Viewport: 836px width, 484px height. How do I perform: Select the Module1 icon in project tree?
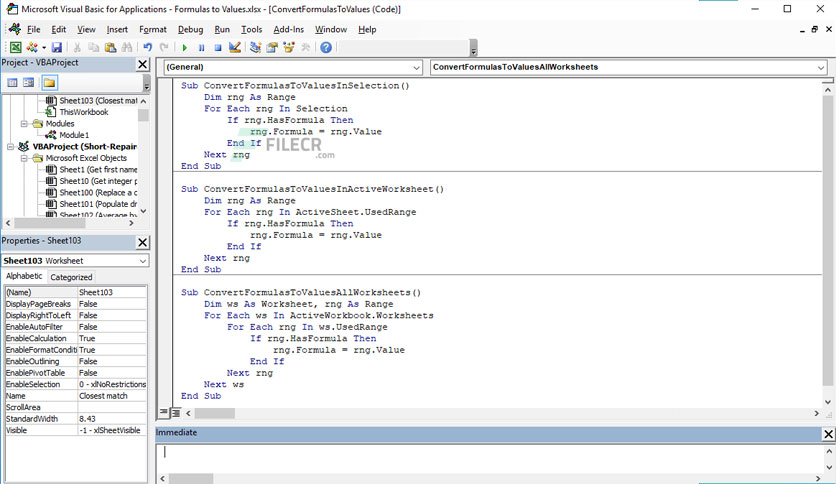(51, 135)
